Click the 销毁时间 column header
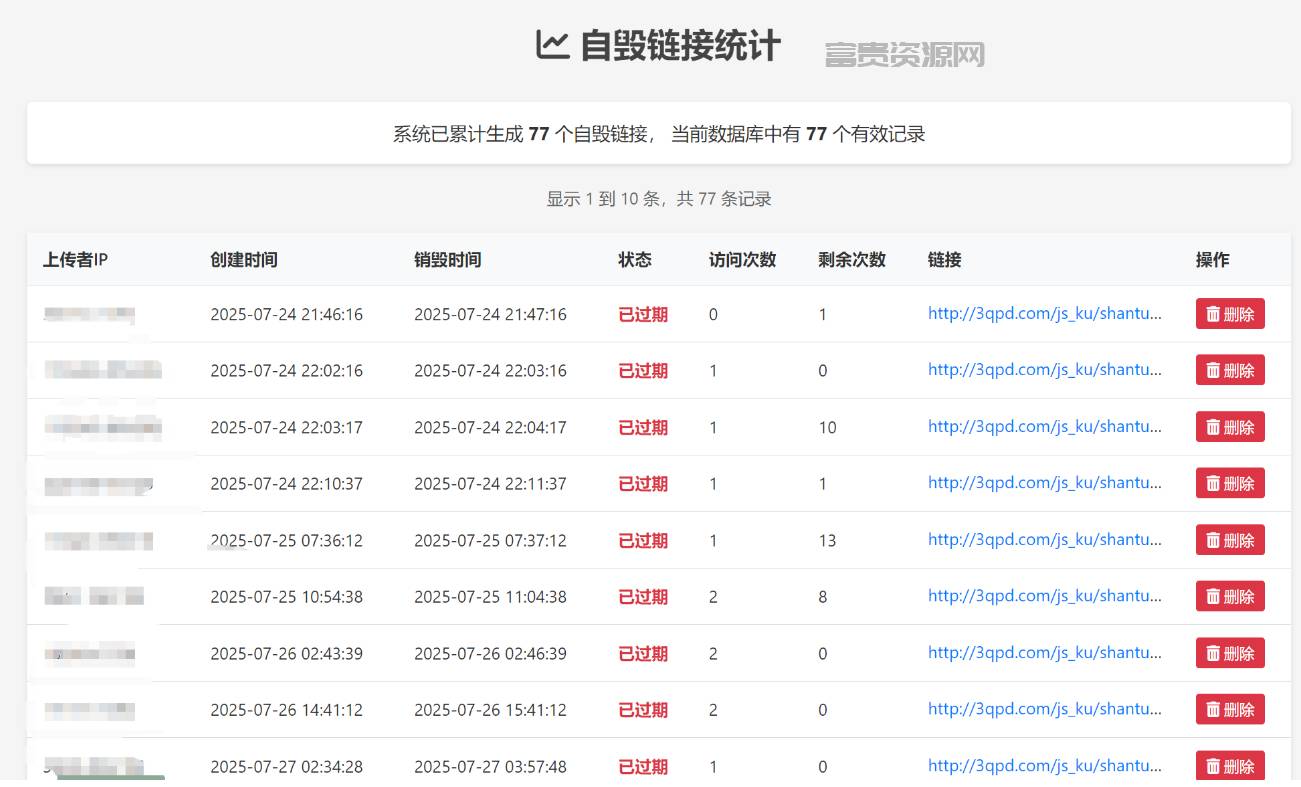Image resolution: width=1301 pixels, height=787 pixels. click(x=448, y=259)
